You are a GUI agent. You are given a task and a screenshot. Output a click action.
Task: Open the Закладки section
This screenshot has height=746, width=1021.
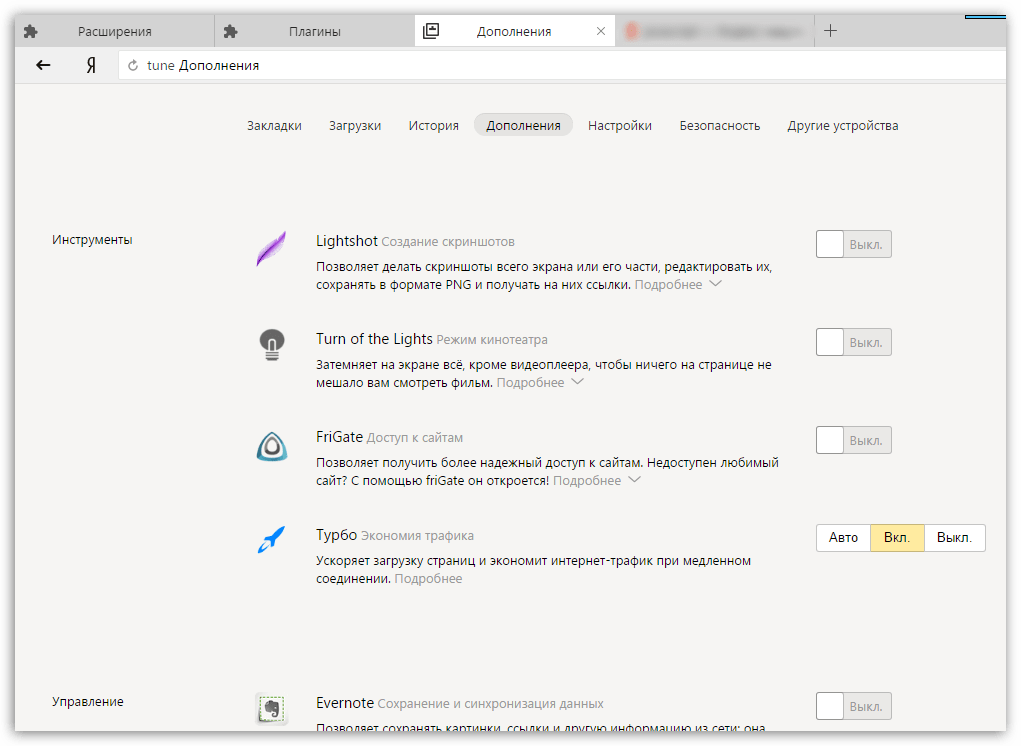click(x=274, y=126)
